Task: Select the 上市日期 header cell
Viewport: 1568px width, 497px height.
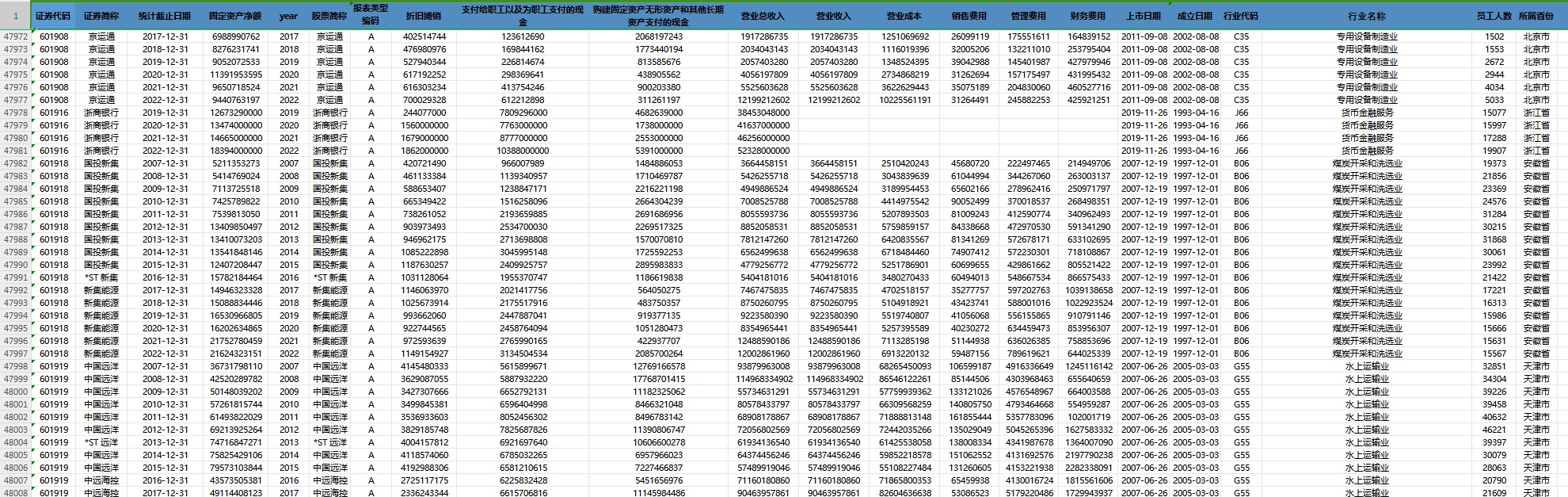Action: [x=1144, y=16]
